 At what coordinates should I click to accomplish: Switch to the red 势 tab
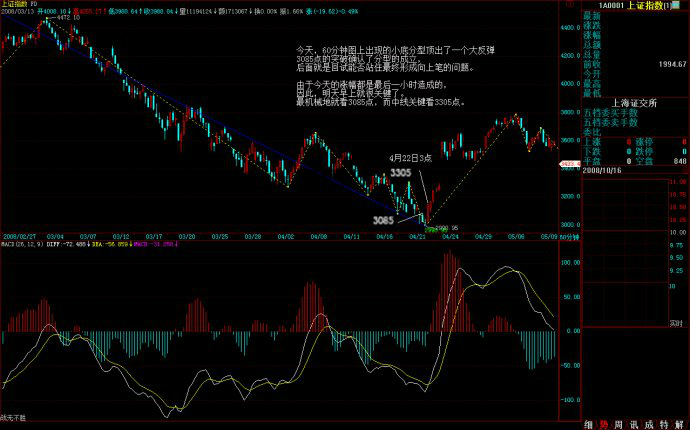[604, 423]
